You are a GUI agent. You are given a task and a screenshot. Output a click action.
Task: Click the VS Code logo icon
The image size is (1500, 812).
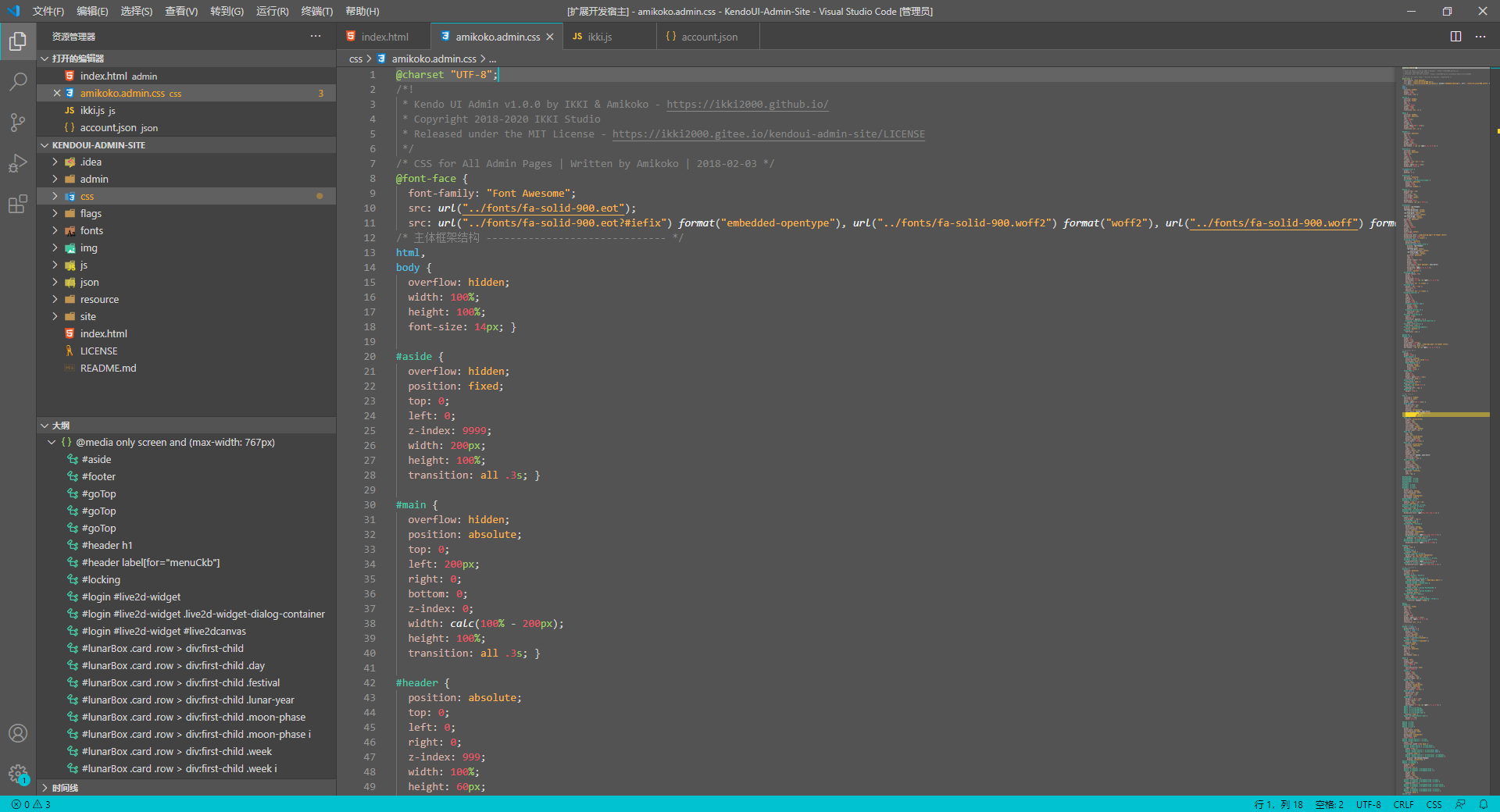click(x=13, y=11)
